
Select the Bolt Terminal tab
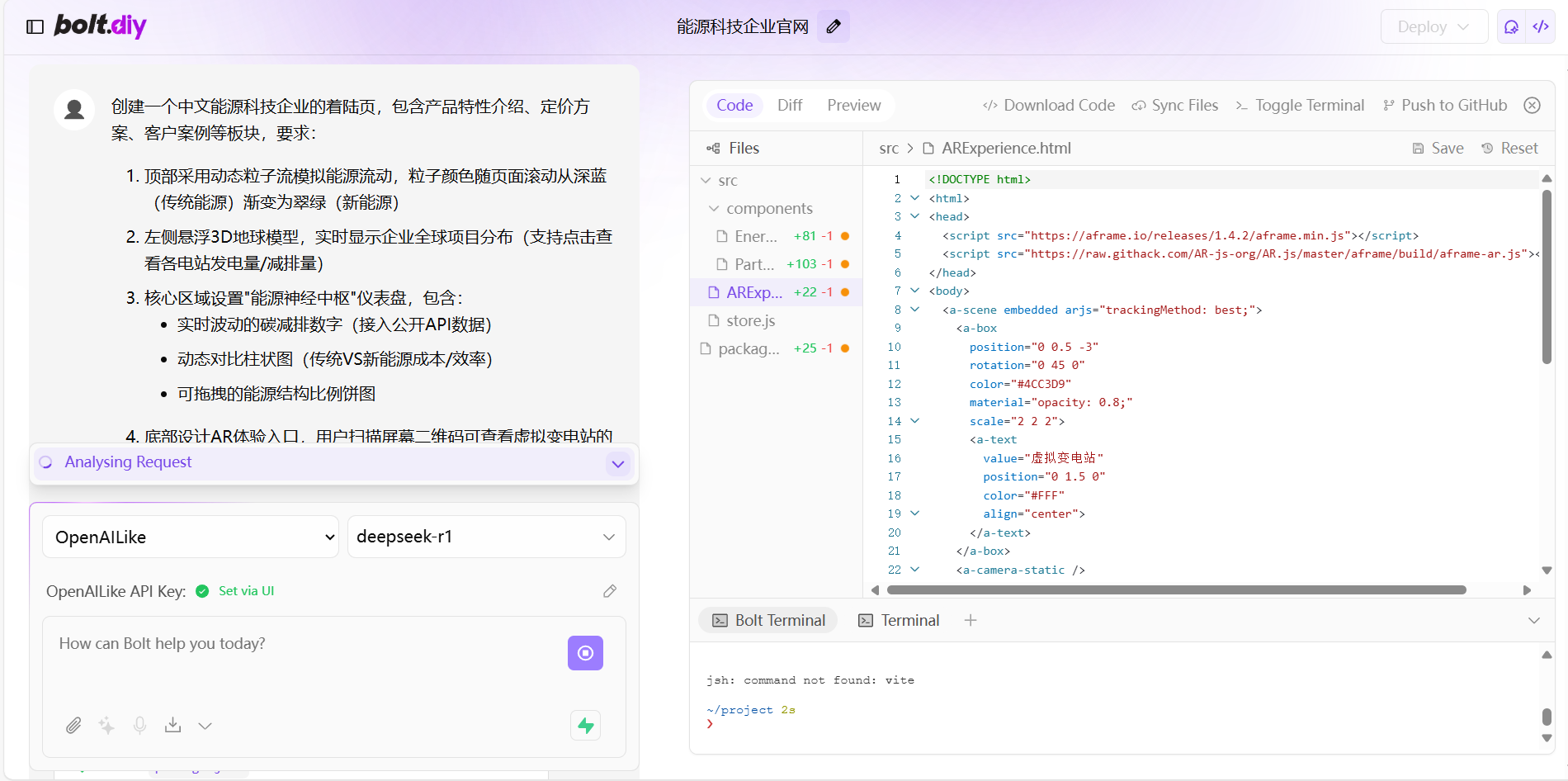[768, 620]
